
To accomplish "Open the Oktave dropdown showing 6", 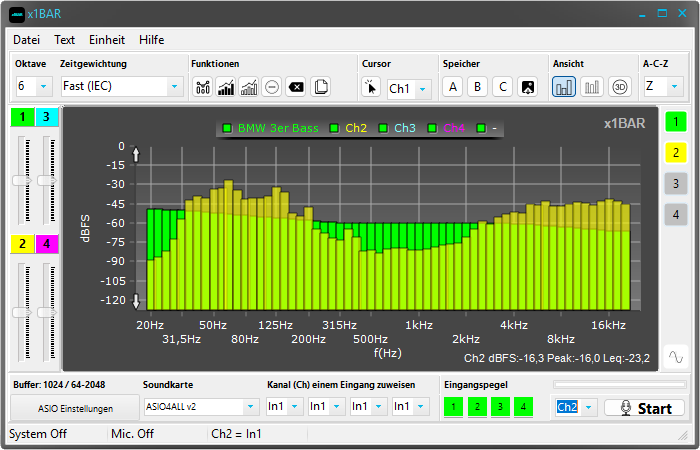I will pyautogui.click(x=34, y=86).
